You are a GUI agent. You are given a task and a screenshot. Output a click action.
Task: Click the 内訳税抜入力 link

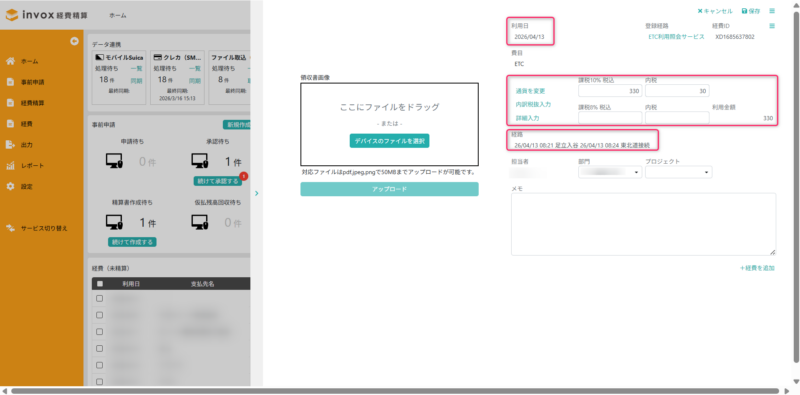(x=533, y=104)
